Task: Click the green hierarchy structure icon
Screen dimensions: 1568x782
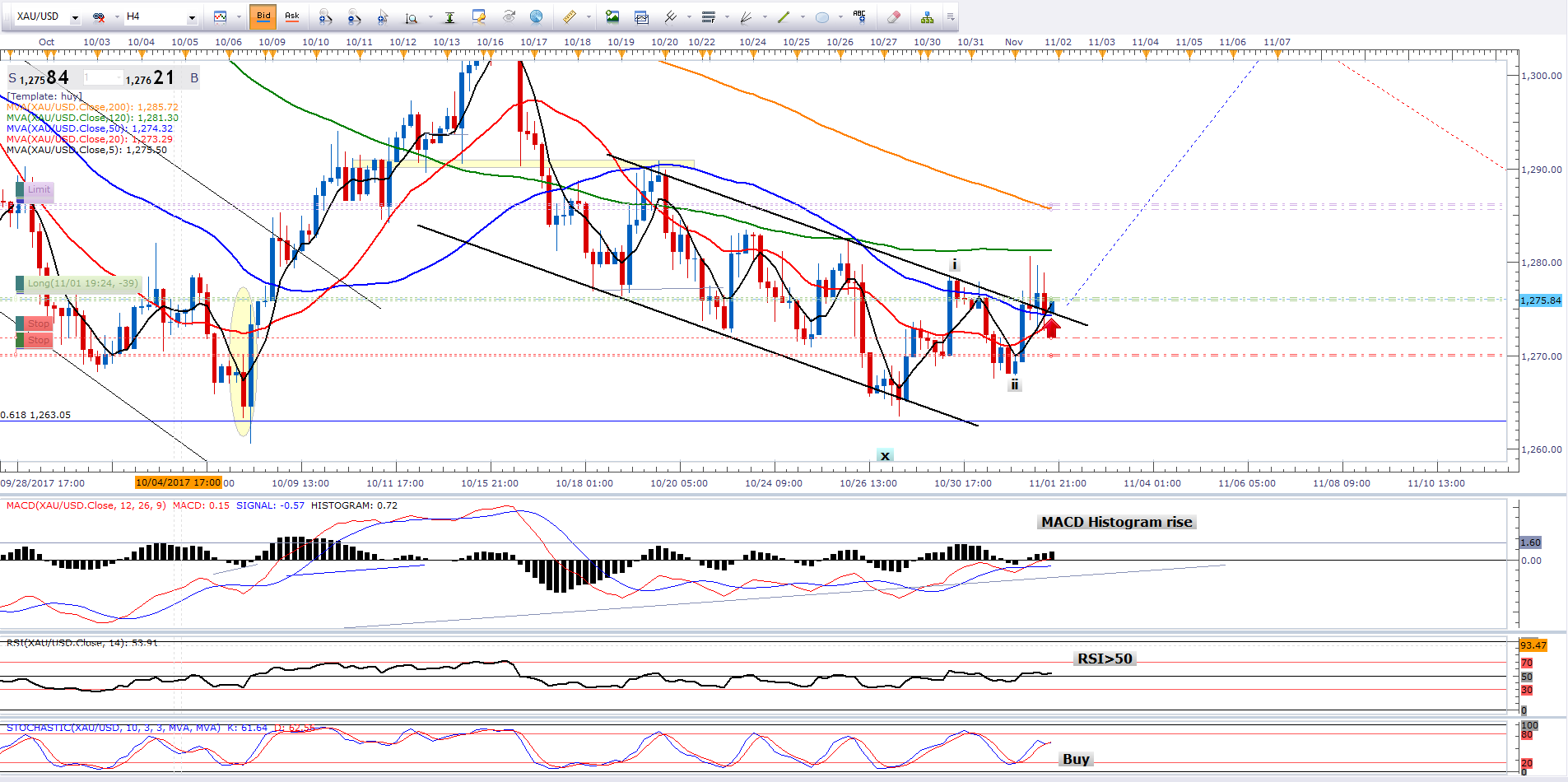Action: tap(927, 16)
